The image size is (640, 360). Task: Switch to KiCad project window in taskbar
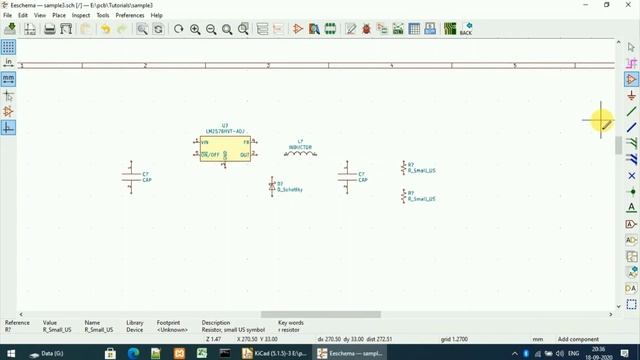(274, 353)
